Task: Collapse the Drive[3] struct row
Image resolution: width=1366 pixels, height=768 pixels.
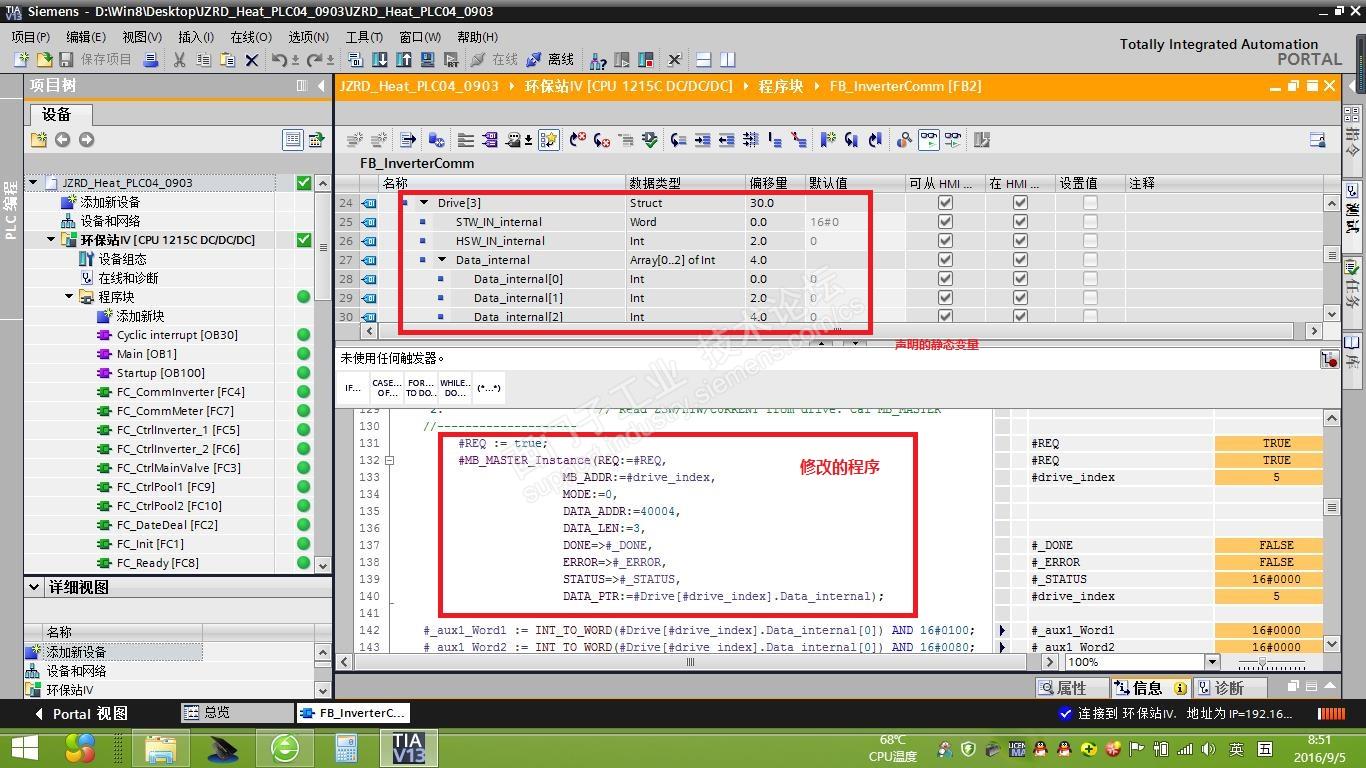Action: click(x=424, y=203)
